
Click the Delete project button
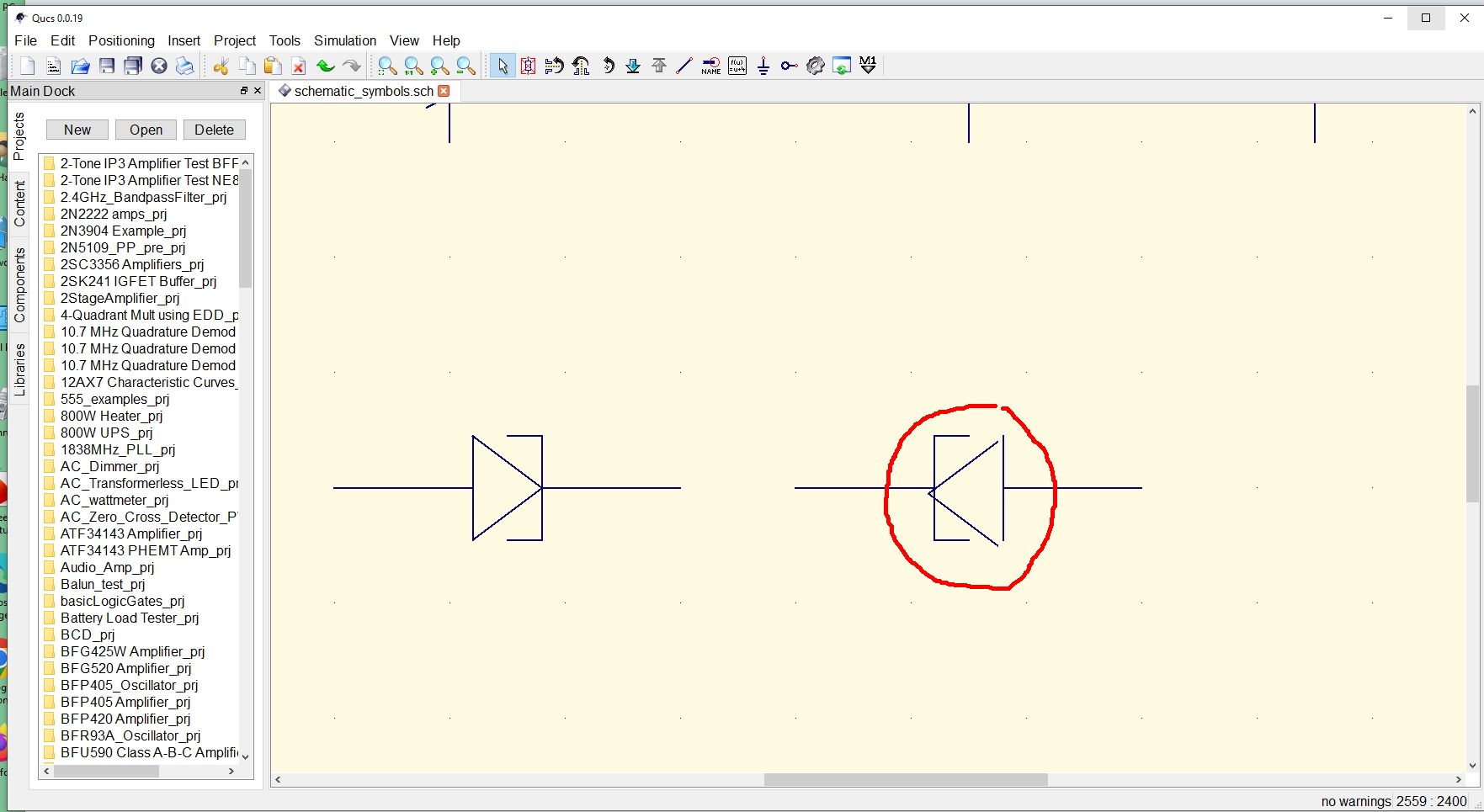[214, 130]
